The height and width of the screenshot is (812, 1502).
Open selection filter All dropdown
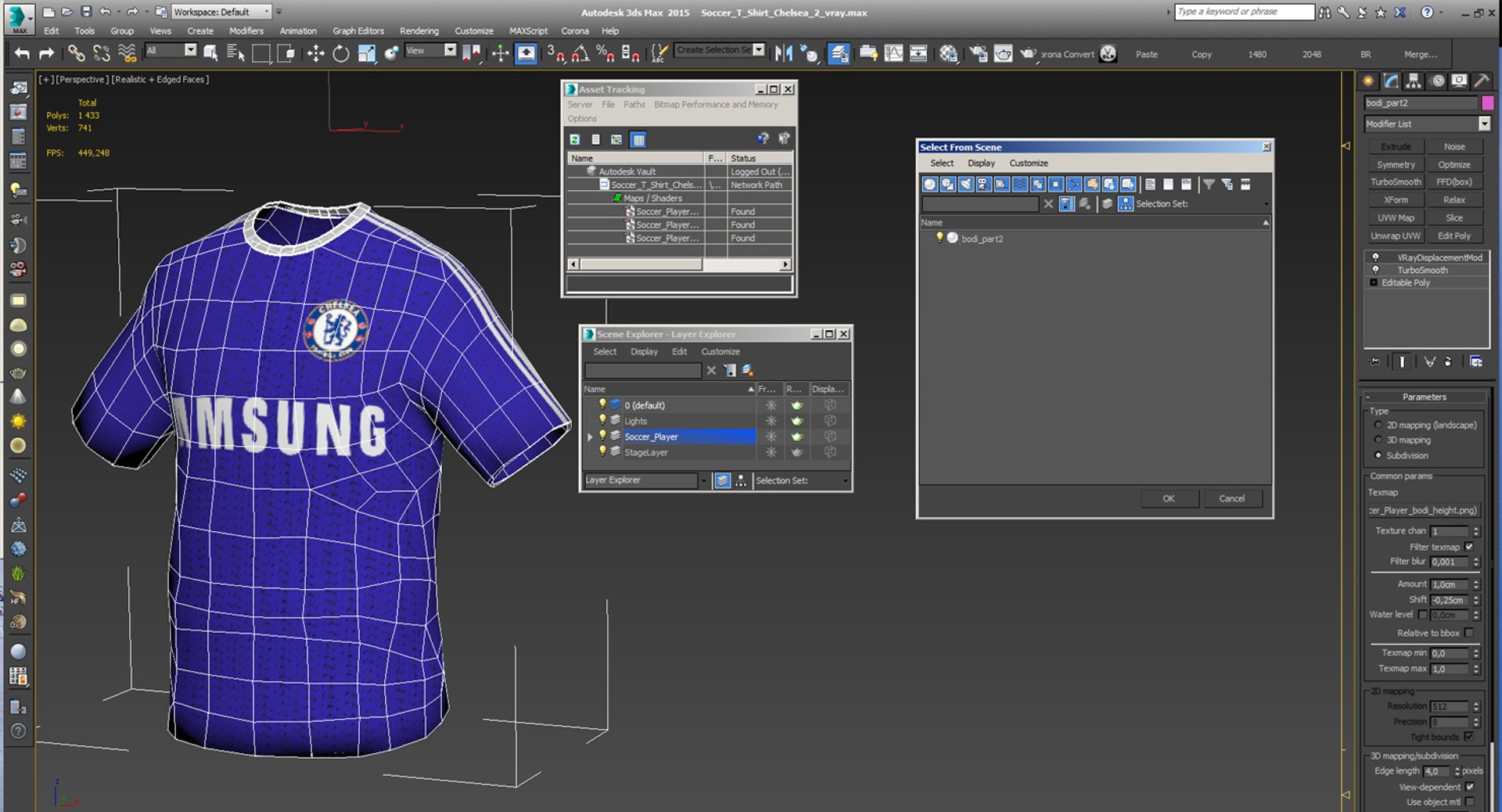(190, 50)
